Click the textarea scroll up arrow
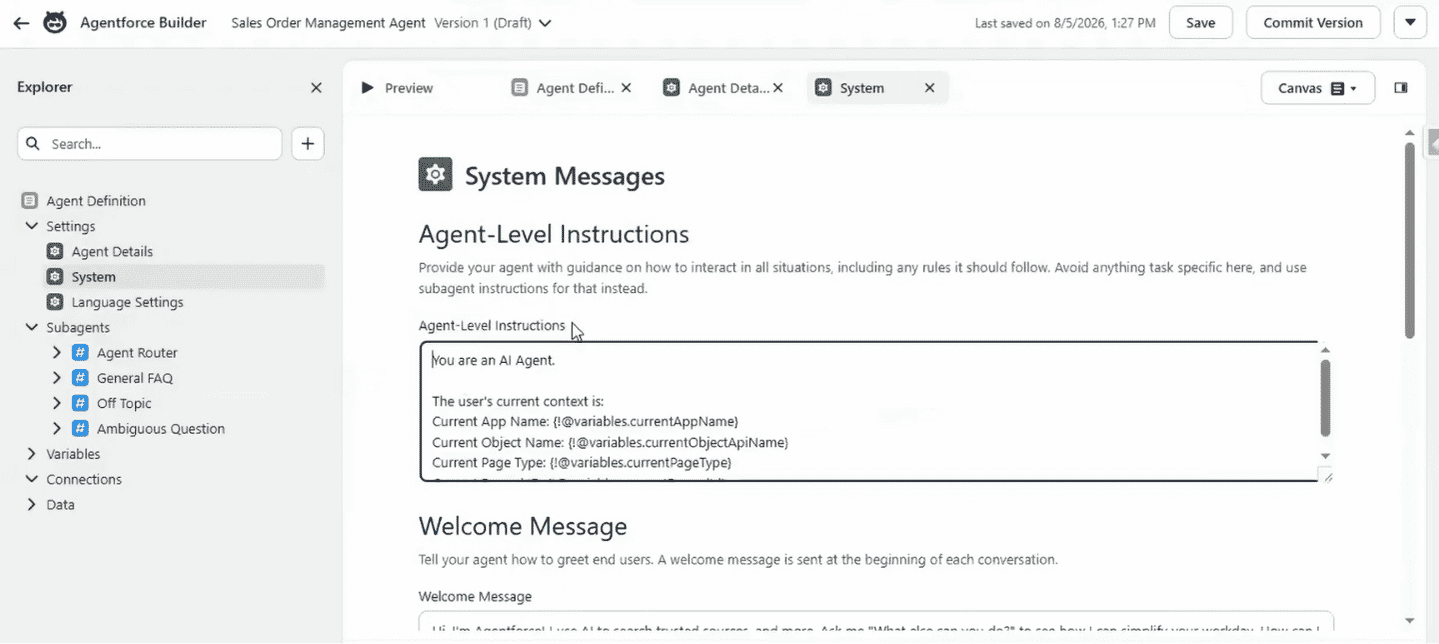This screenshot has width=1439, height=644. pos(1325,350)
